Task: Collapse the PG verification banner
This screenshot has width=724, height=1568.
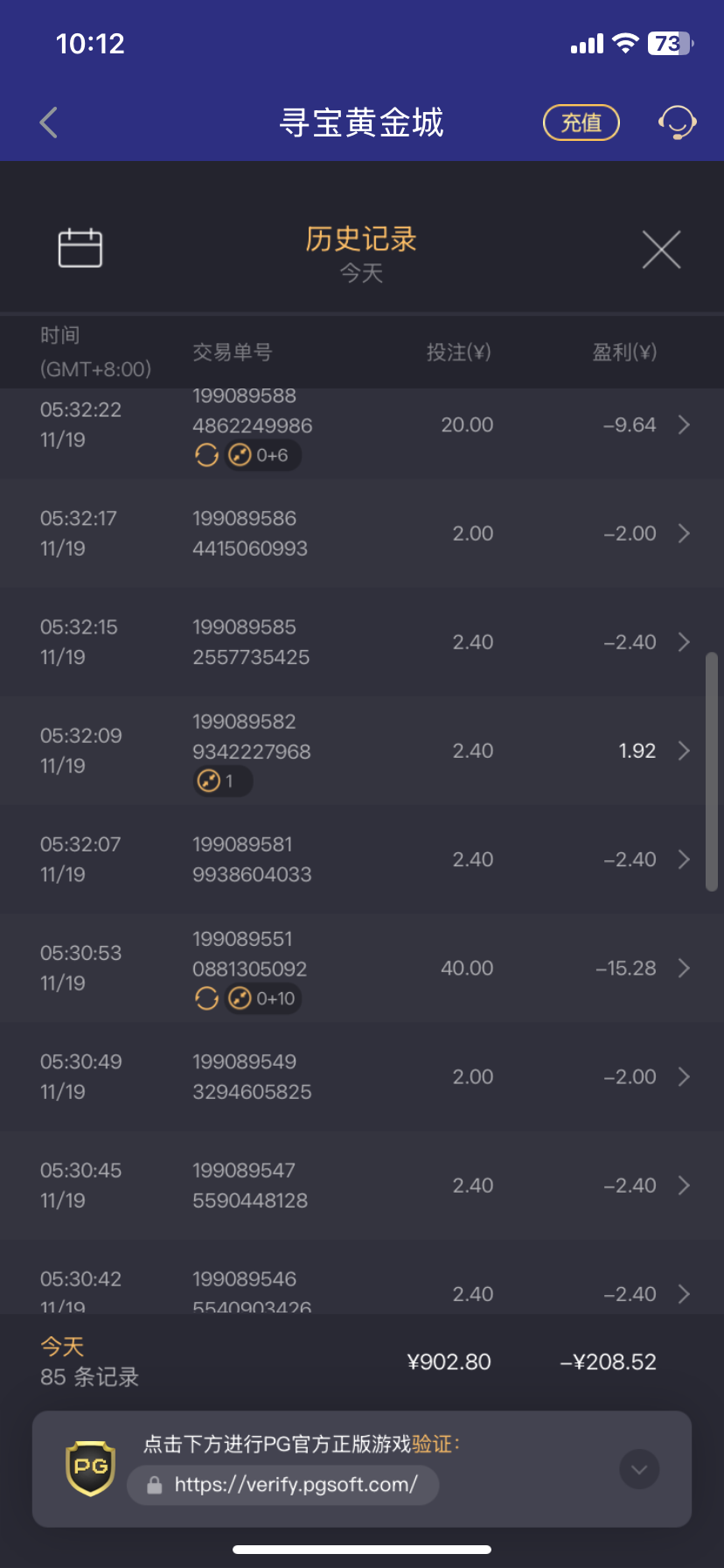Action: 639,1469
